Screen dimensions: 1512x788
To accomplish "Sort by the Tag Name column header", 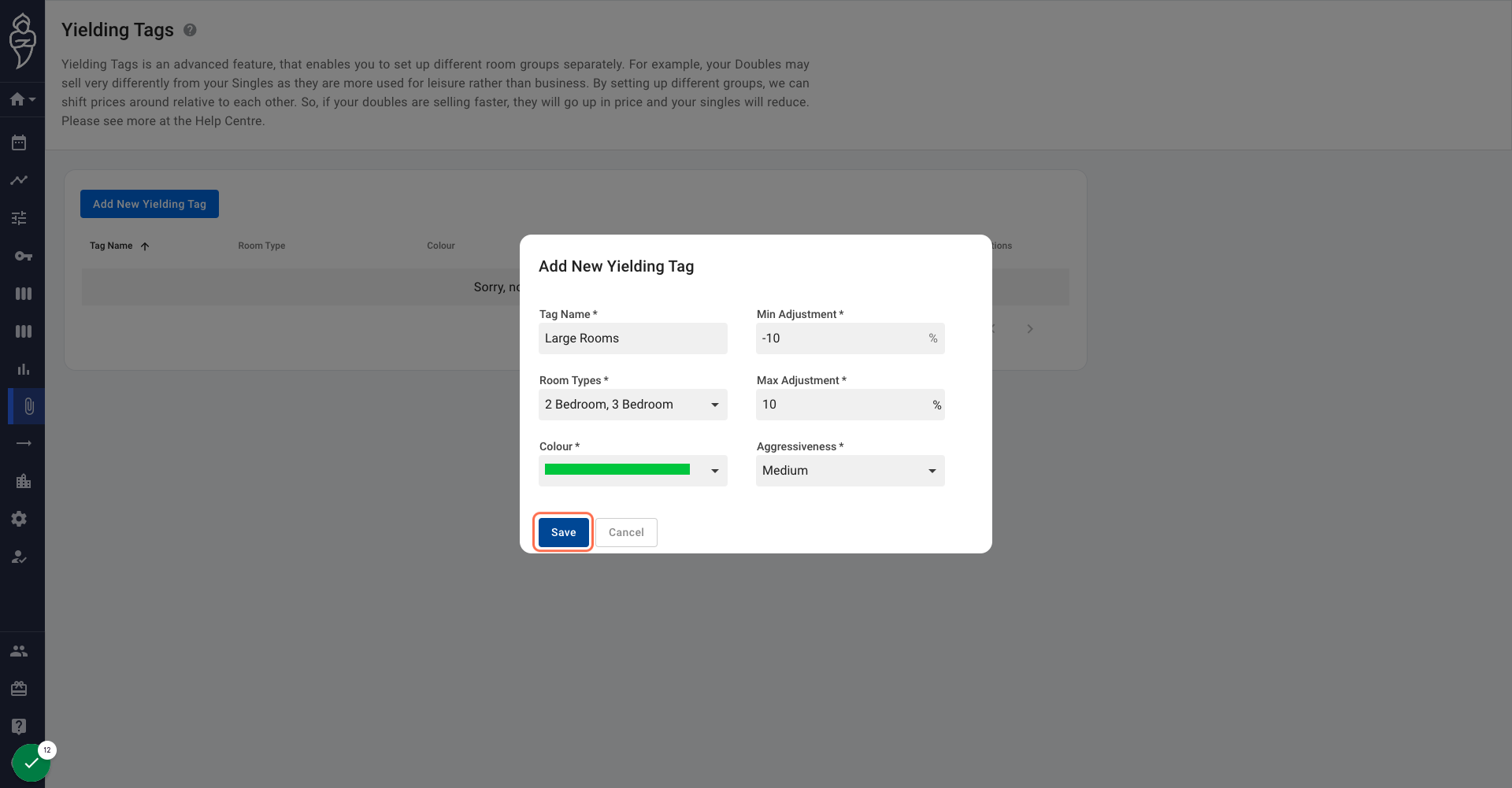I will coord(119,246).
